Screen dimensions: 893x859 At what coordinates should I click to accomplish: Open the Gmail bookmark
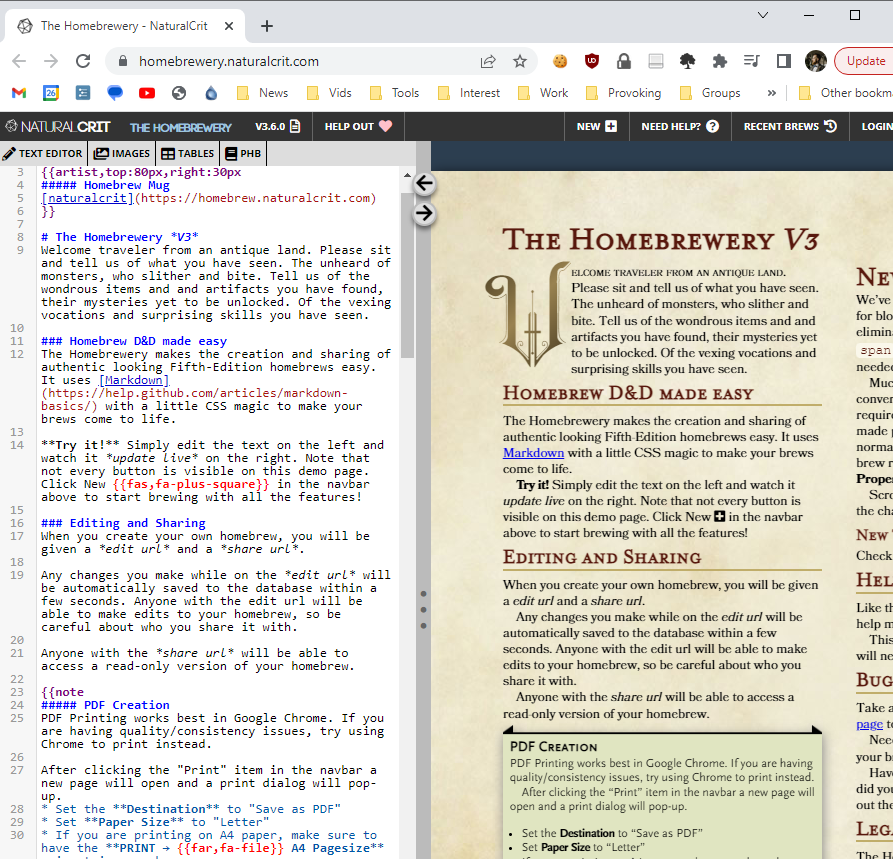click(19, 93)
